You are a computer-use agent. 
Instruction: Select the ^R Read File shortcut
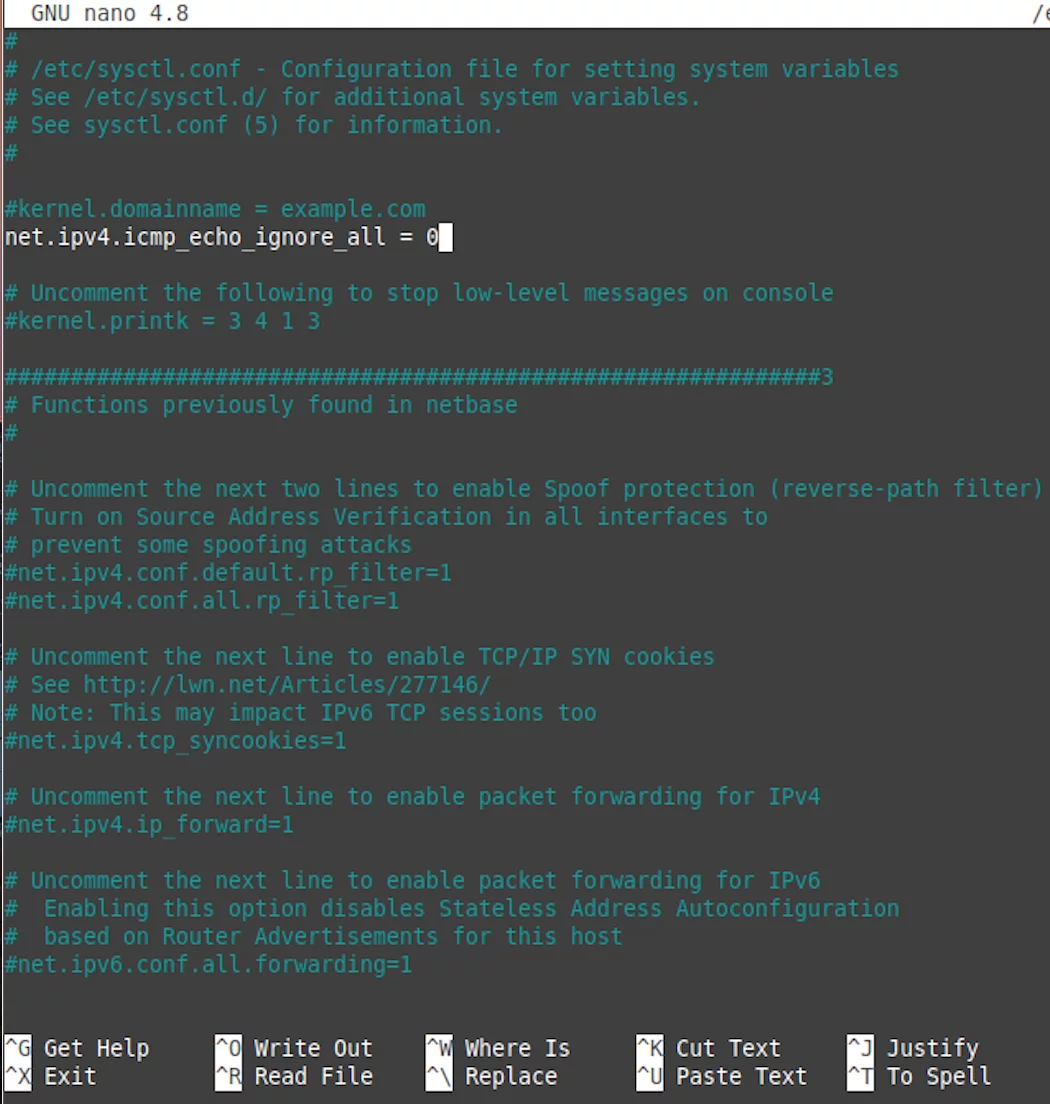pos(294,1076)
